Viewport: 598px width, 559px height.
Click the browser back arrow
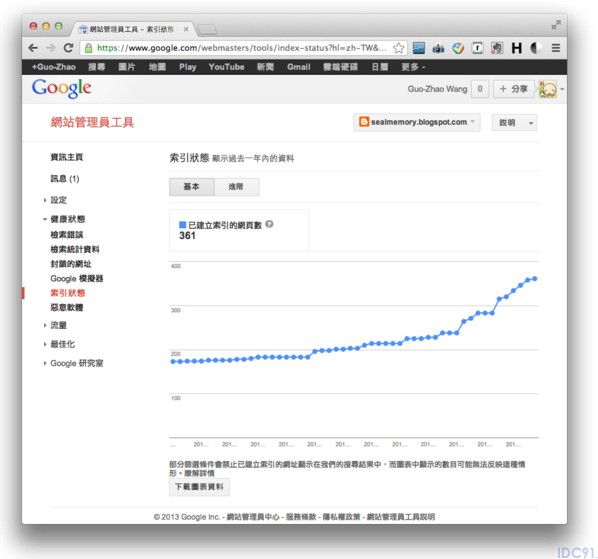click(33, 48)
